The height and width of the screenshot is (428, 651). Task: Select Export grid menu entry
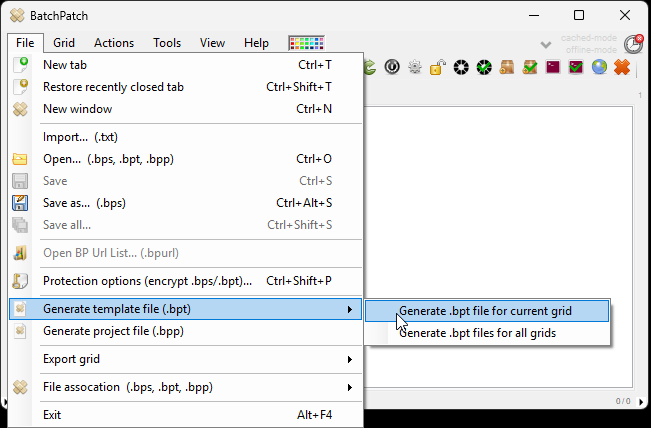coord(186,359)
